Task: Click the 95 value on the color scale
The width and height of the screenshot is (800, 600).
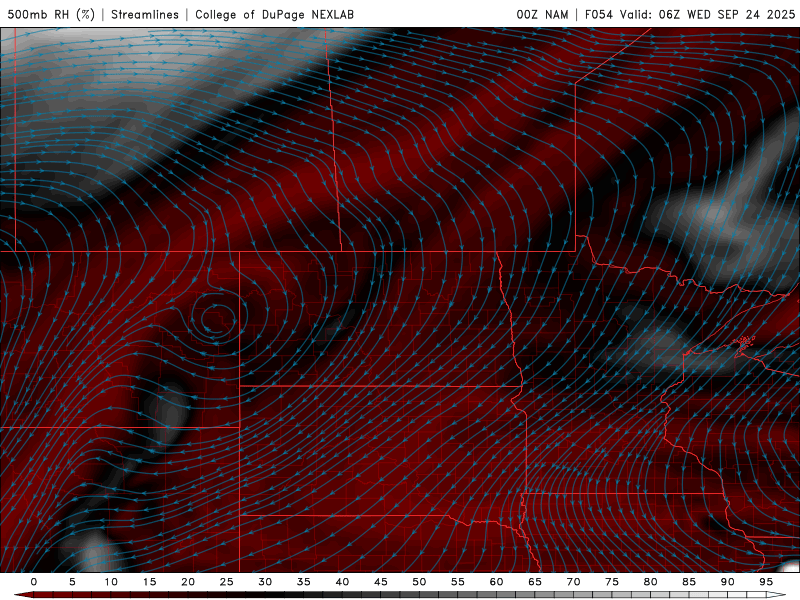Action: pyautogui.click(x=766, y=582)
